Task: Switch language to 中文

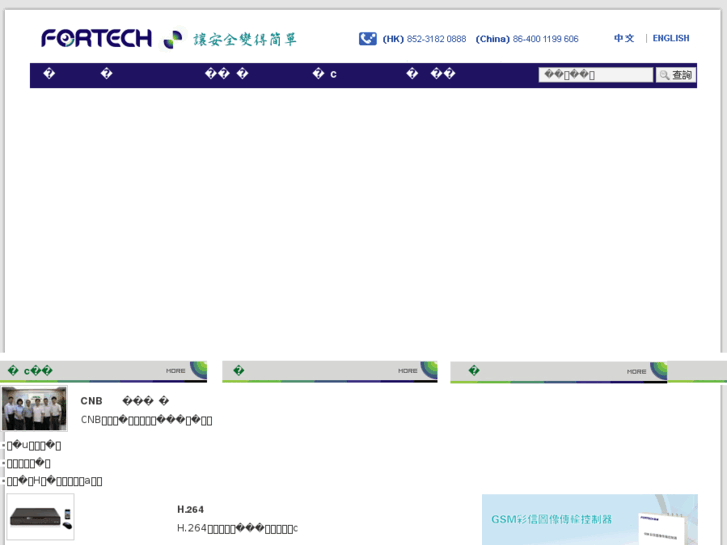Action: pos(624,38)
